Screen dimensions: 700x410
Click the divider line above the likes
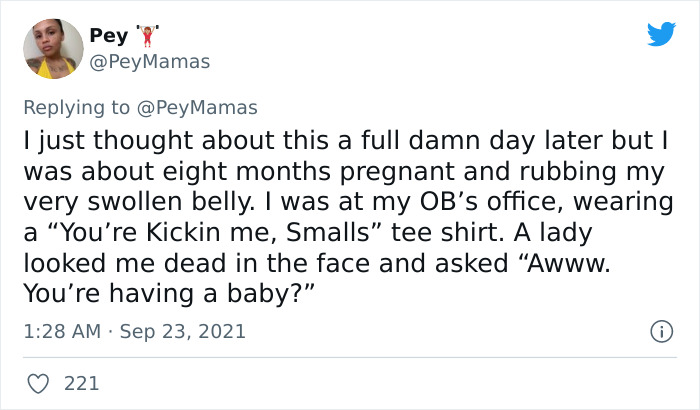[x=349, y=357]
